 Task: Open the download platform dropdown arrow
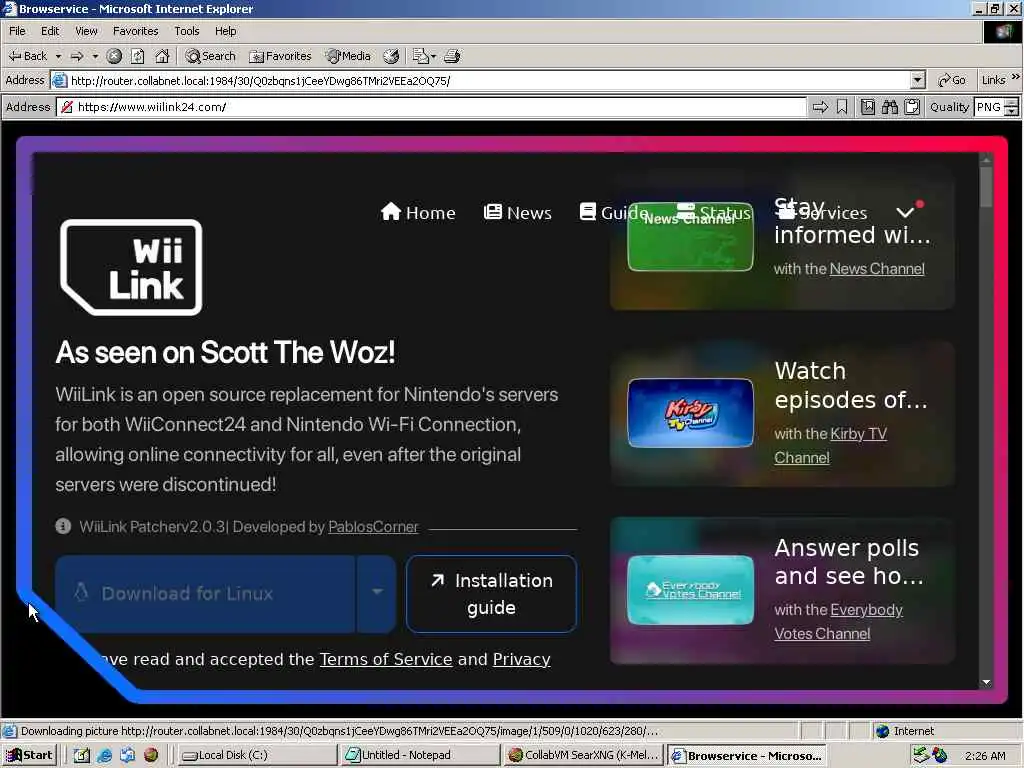(377, 592)
